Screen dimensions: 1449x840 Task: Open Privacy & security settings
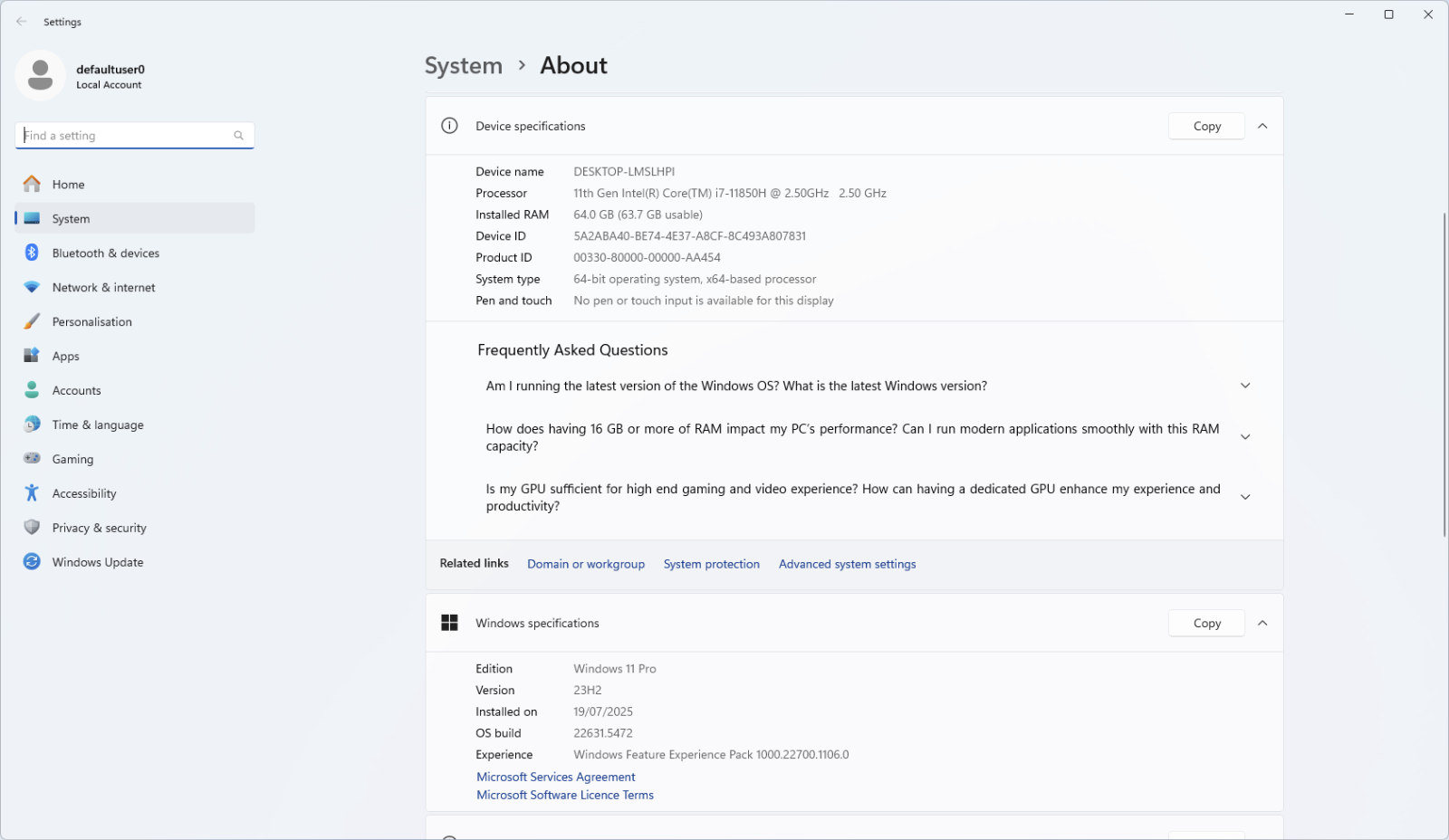tap(135, 528)
